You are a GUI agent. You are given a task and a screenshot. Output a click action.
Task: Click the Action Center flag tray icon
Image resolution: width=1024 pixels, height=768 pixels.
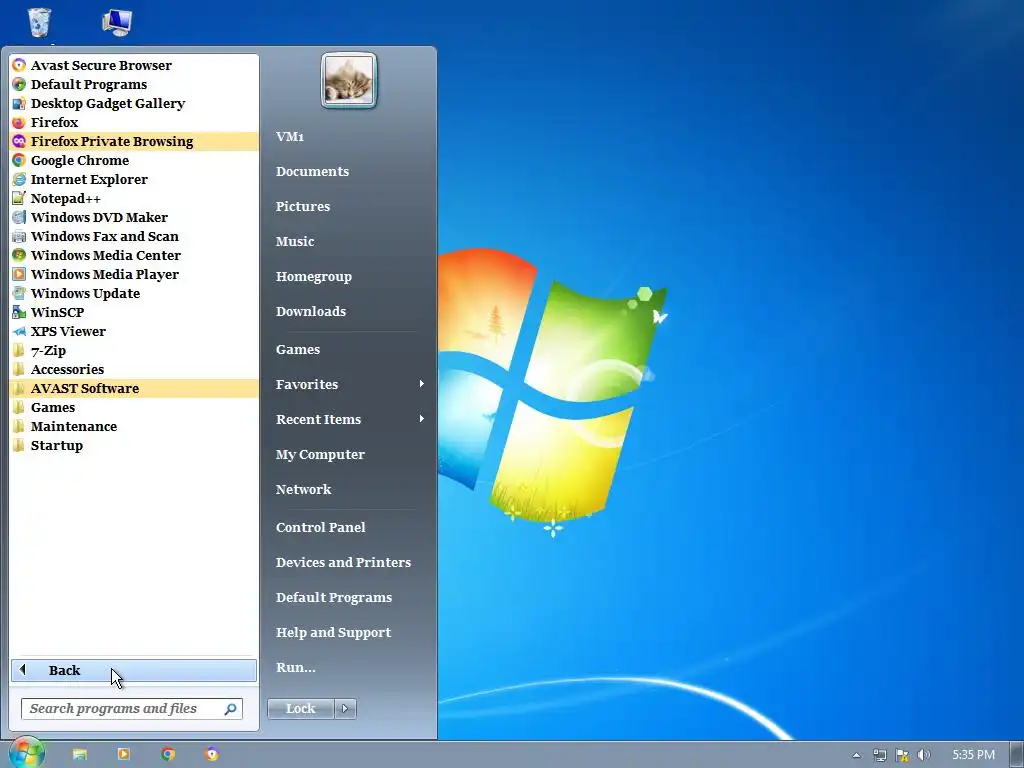click(x=902, y=755)
